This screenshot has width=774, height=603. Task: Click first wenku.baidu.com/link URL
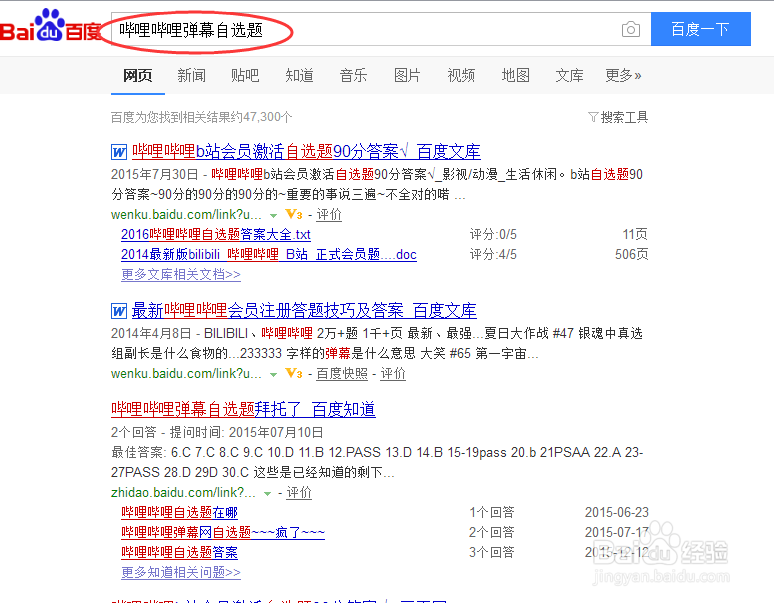[x=186, y=215]
